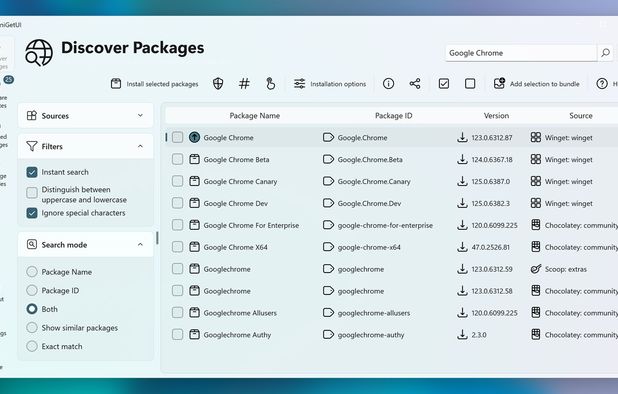Viewport: 618px width, 394px height.
Task: Sort by Package Name column header
Action: point(255,115)
